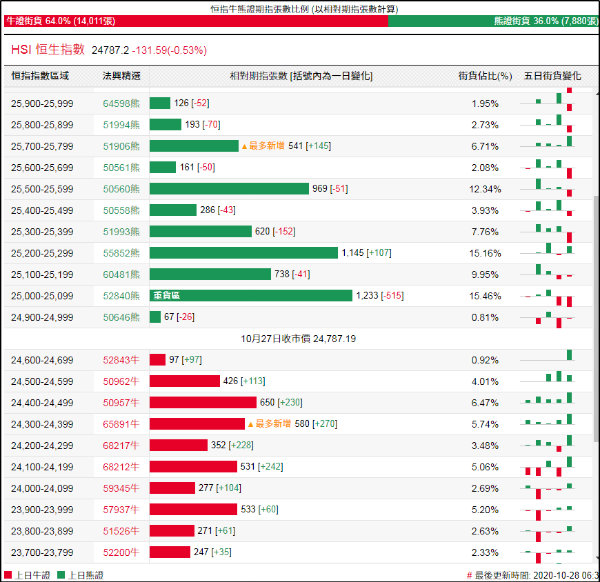Click the value 580 [+270]

pyautogui.click(x=316, y=424)
